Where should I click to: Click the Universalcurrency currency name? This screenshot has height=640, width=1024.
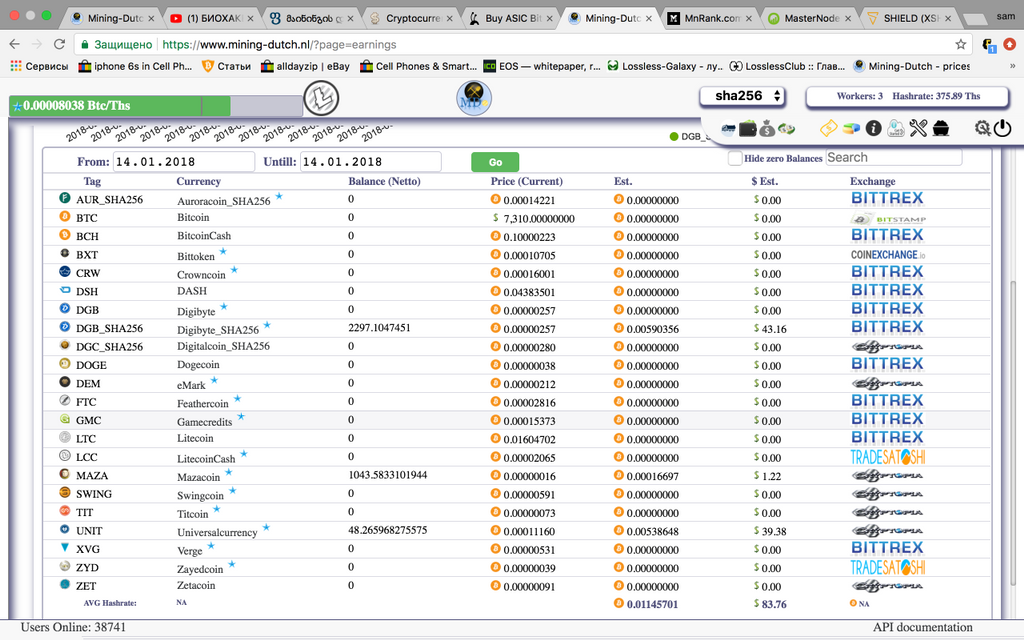point(217,533)
